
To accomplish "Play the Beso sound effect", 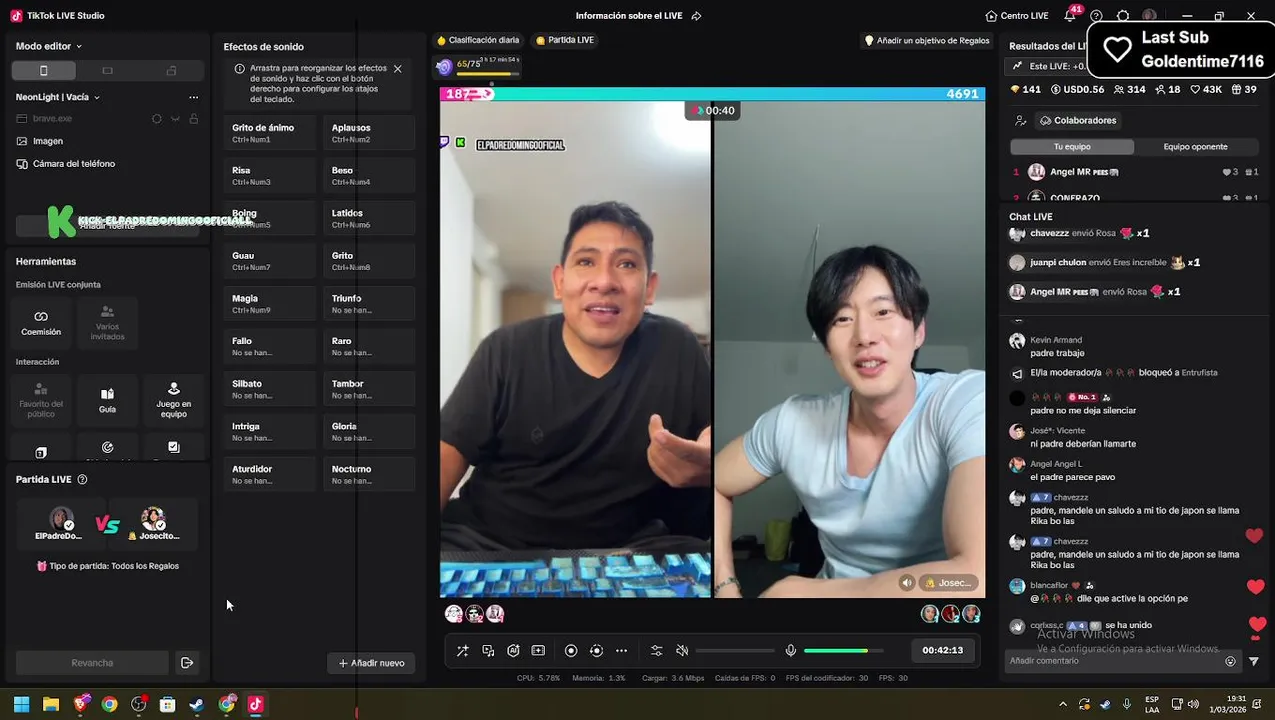I will tap(369, 176).
